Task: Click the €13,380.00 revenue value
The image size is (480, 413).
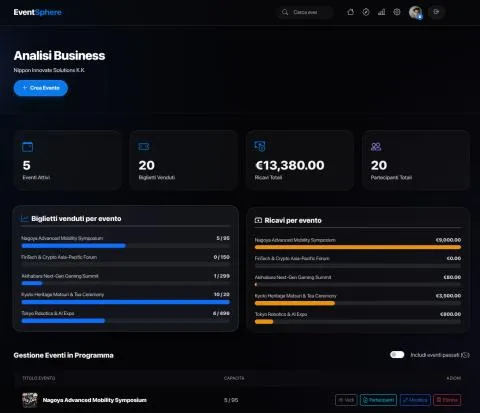Action: tap(290, 165)
